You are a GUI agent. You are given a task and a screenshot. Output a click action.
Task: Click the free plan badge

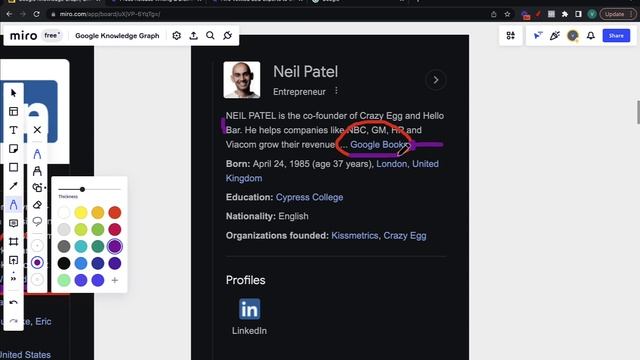pyautogui.click(x=52, y=36)
